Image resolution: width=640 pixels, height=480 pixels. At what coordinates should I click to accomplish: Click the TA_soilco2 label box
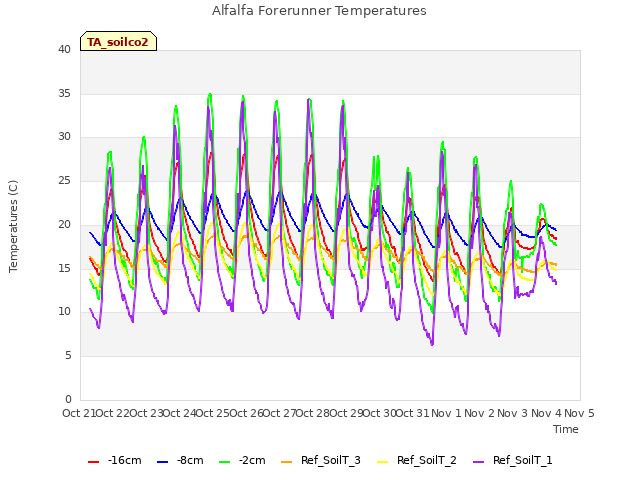[x=118, y=41]
